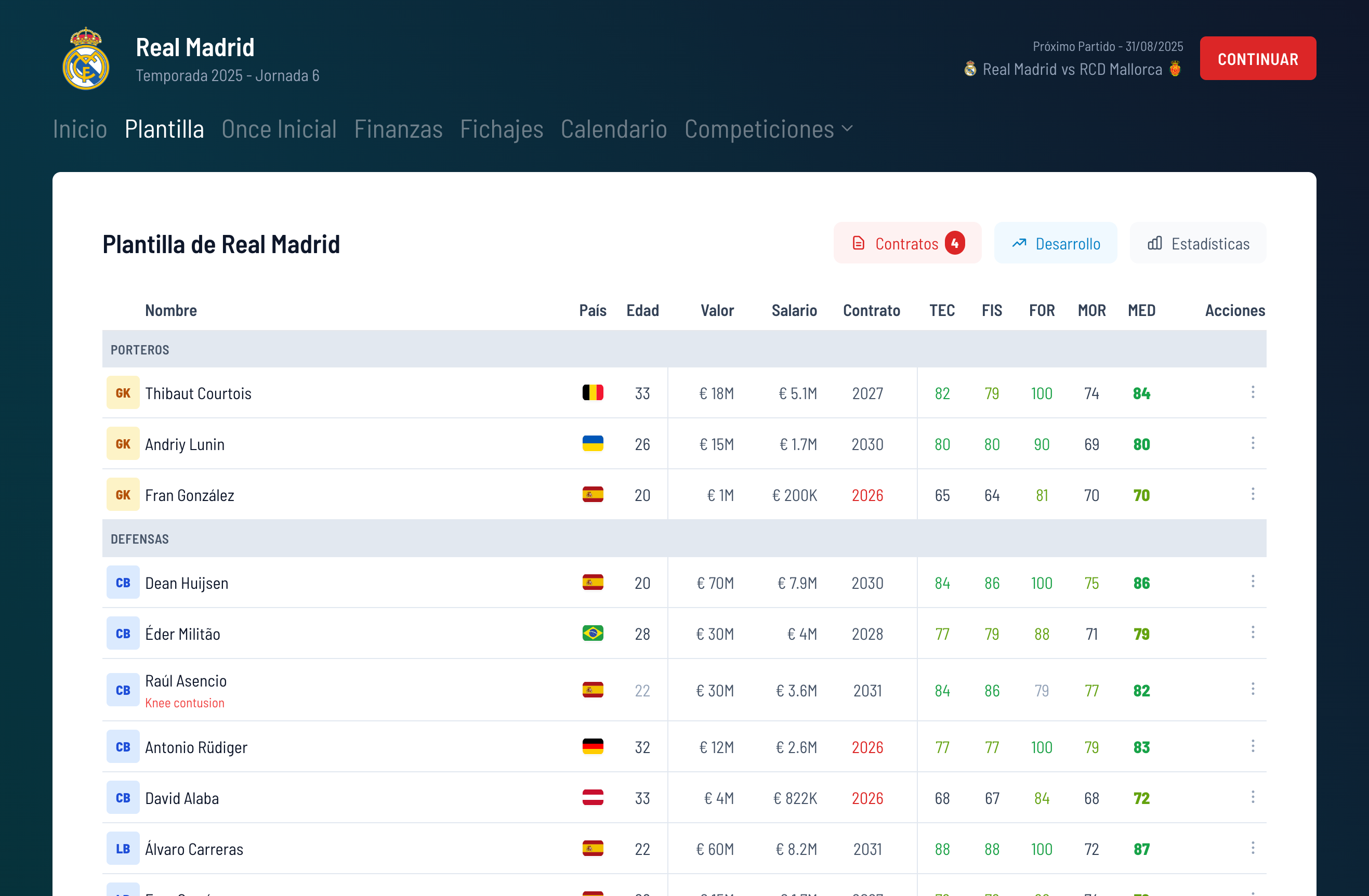Open actions menu for Andriy Lunin

pos(1252,443)
